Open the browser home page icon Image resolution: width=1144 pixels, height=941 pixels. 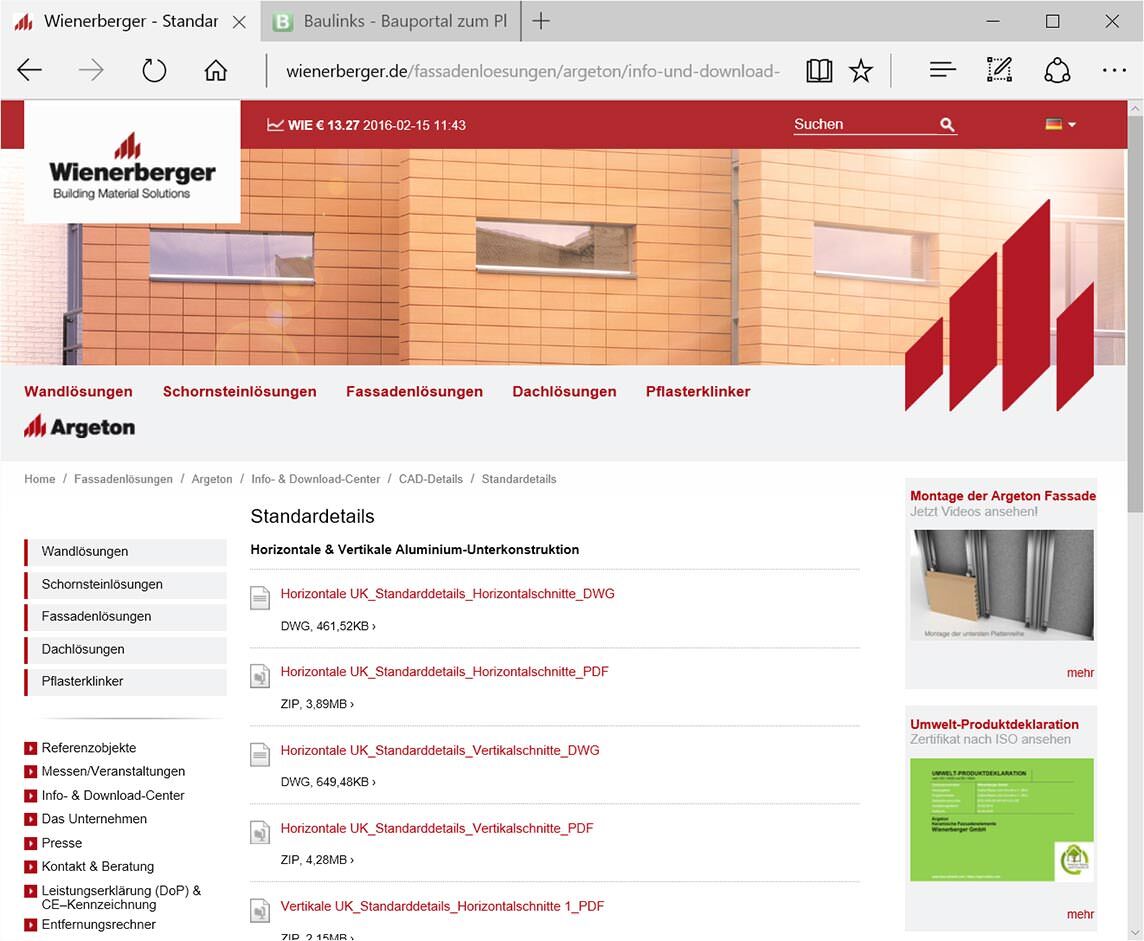pyautogui.click(x=216, y=71)
